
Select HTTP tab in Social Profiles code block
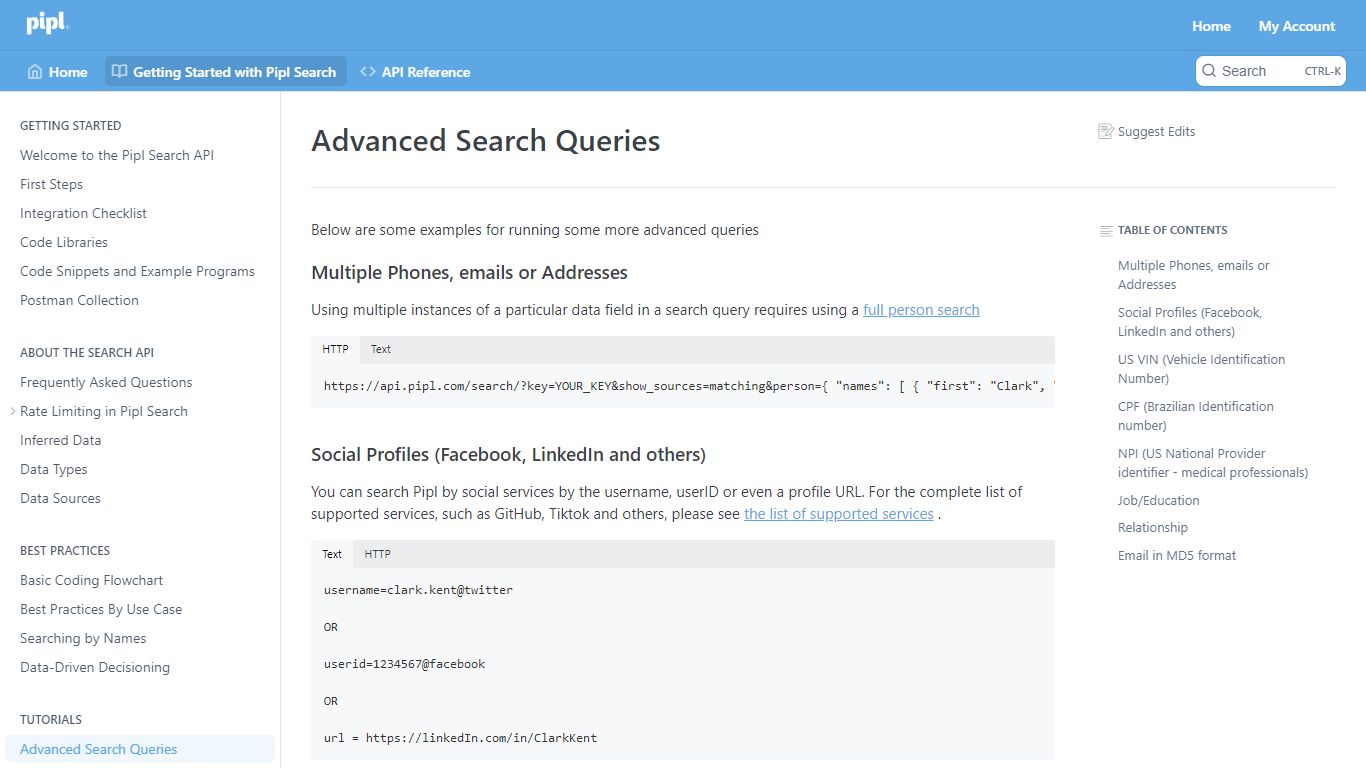(377, 554)
